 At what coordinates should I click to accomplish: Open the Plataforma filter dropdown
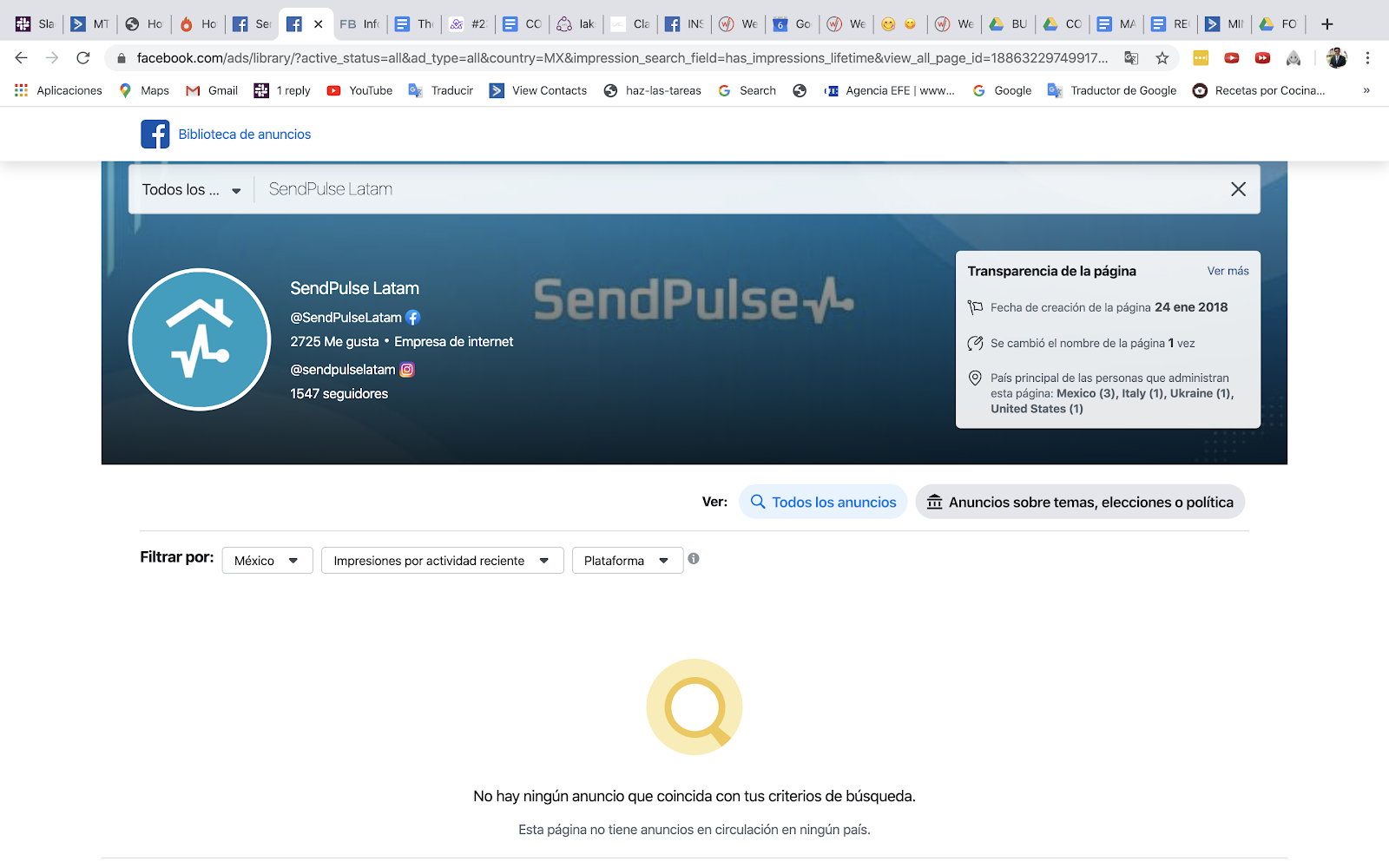(x=628, y=561)
